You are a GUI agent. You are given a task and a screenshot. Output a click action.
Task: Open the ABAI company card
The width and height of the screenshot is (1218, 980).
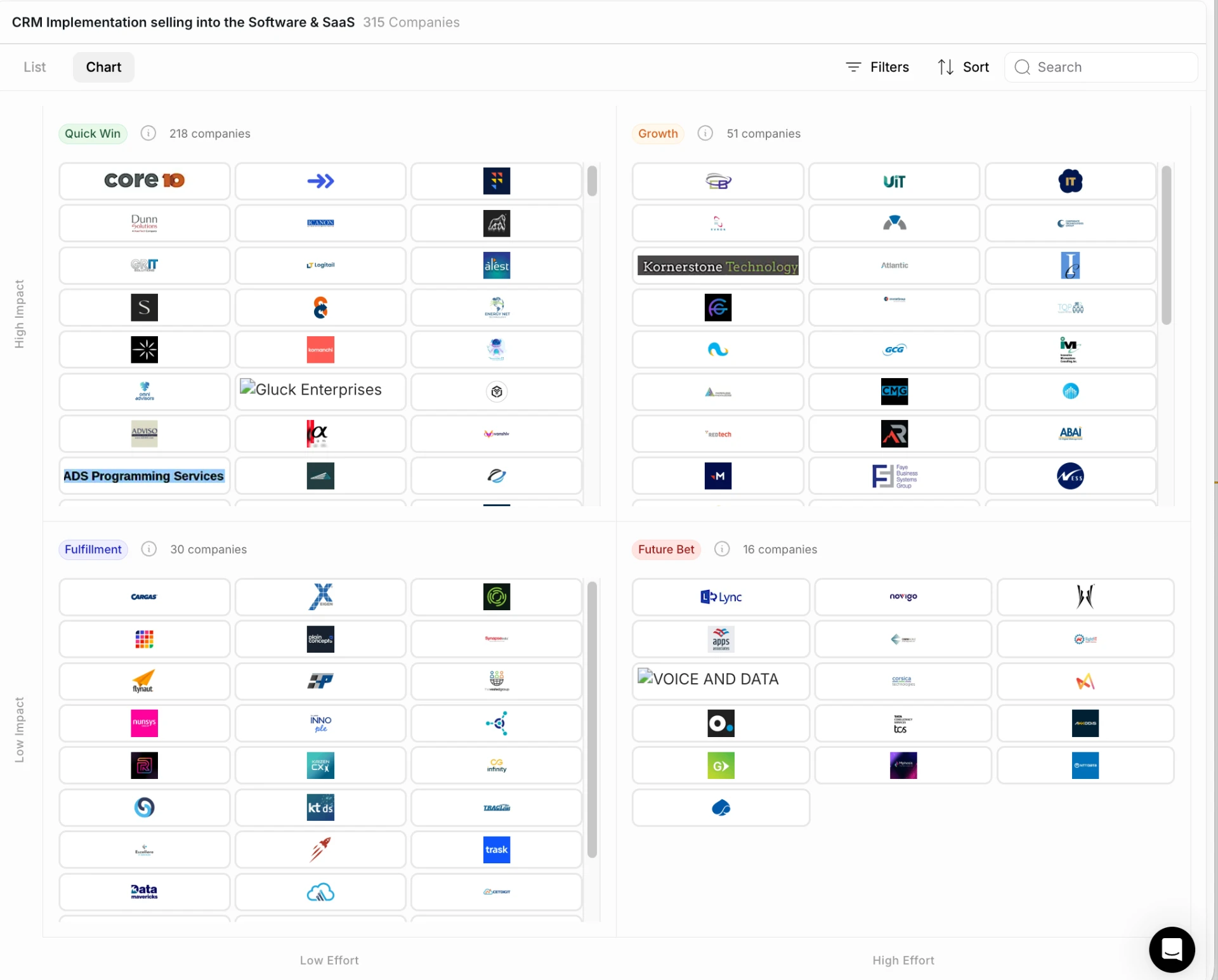1071,434
